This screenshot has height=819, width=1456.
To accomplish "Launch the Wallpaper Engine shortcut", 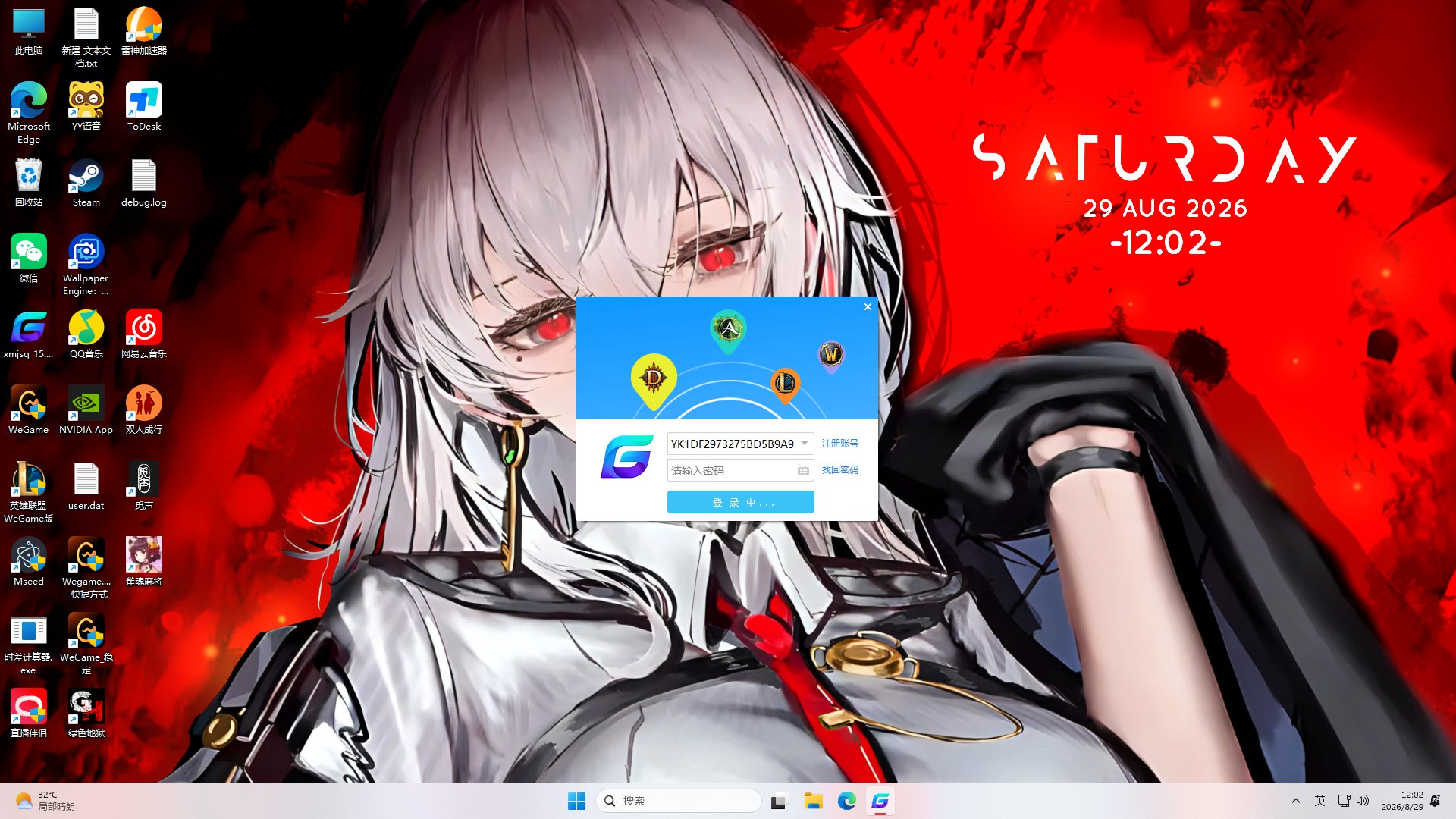I will click(x=86, y=265).
